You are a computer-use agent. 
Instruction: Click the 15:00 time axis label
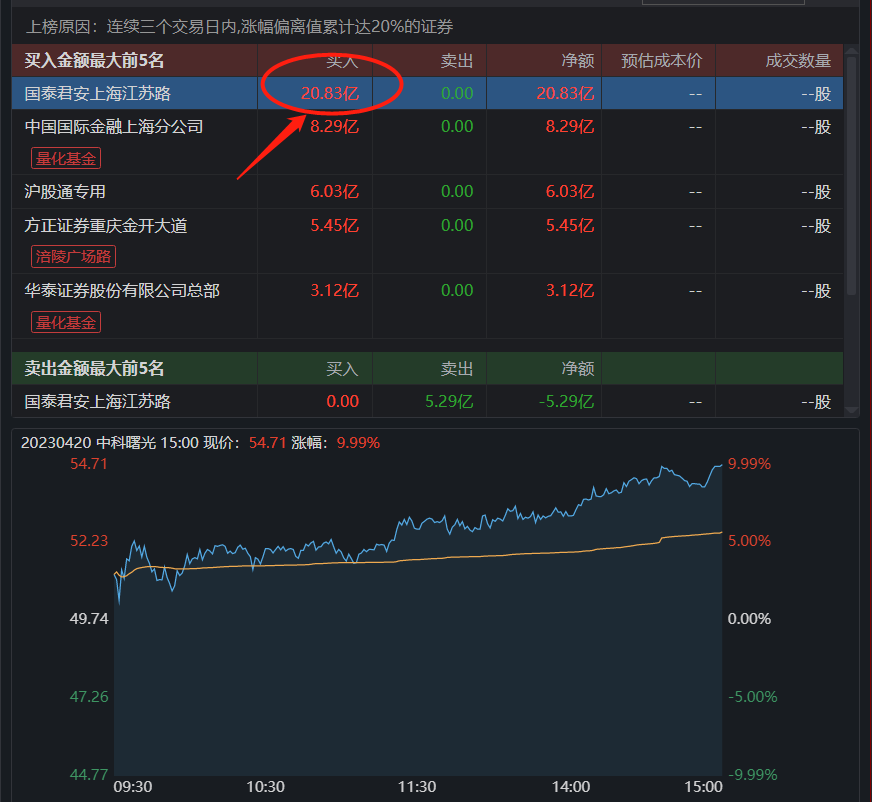[703, 787]
